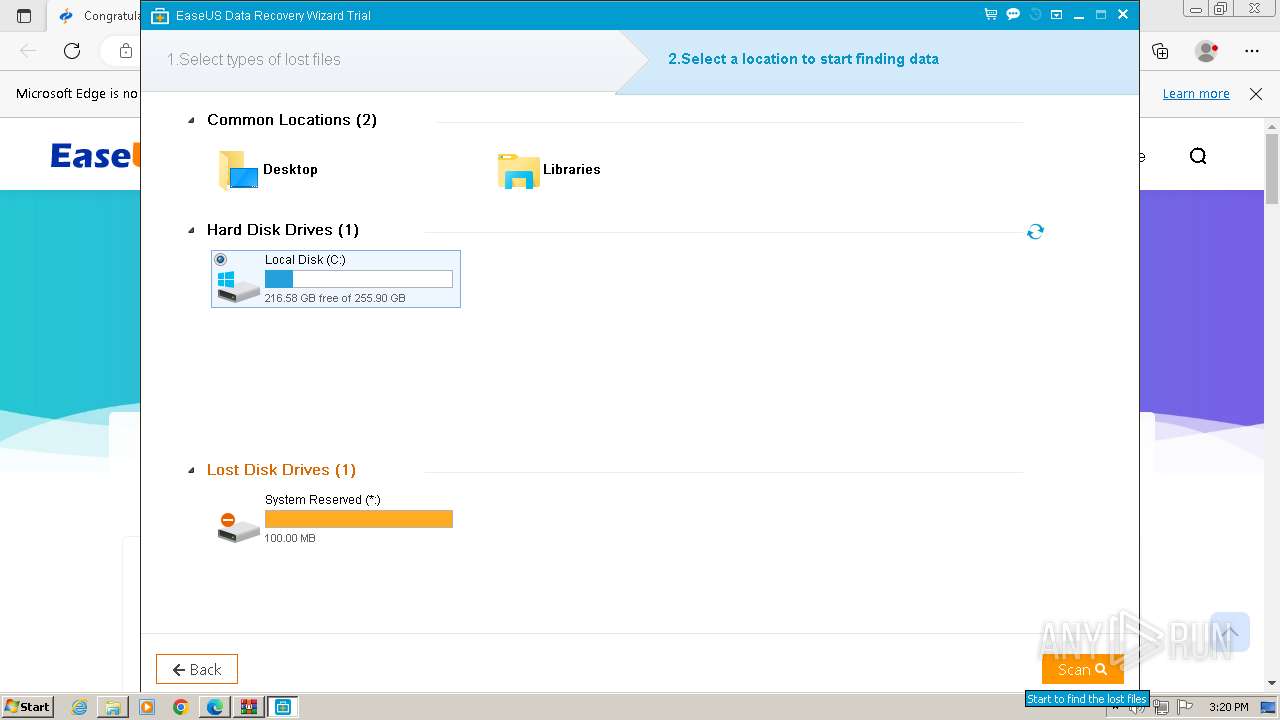Go back in Edge browser
The height and width of the screenshot is (720, 1280).
pyautogui.click(x=28, y=51)
